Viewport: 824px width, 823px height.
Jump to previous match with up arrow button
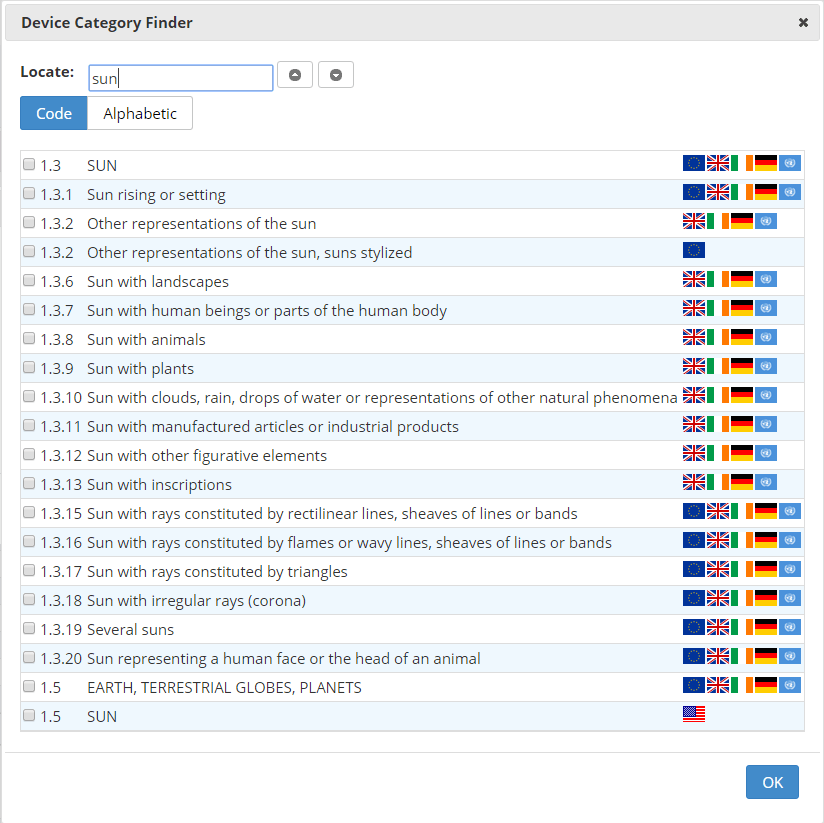(x=295, y=75)
